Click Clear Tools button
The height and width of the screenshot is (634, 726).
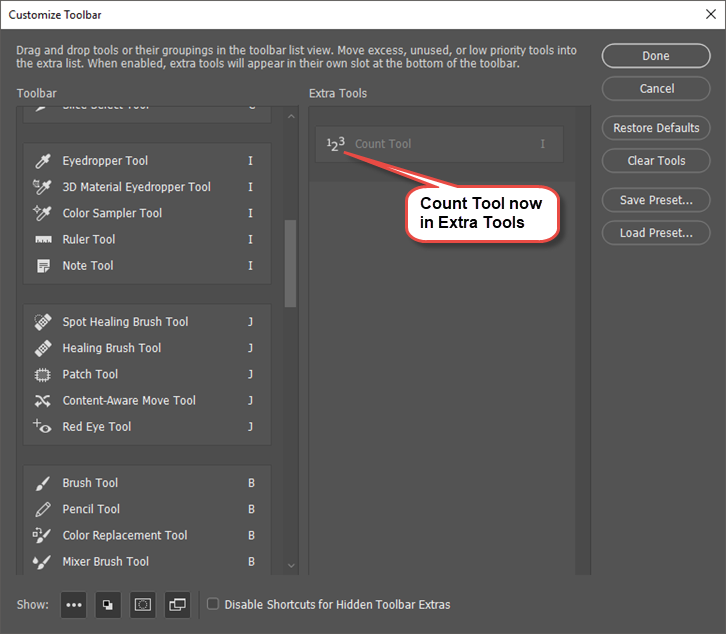point(656,161)
